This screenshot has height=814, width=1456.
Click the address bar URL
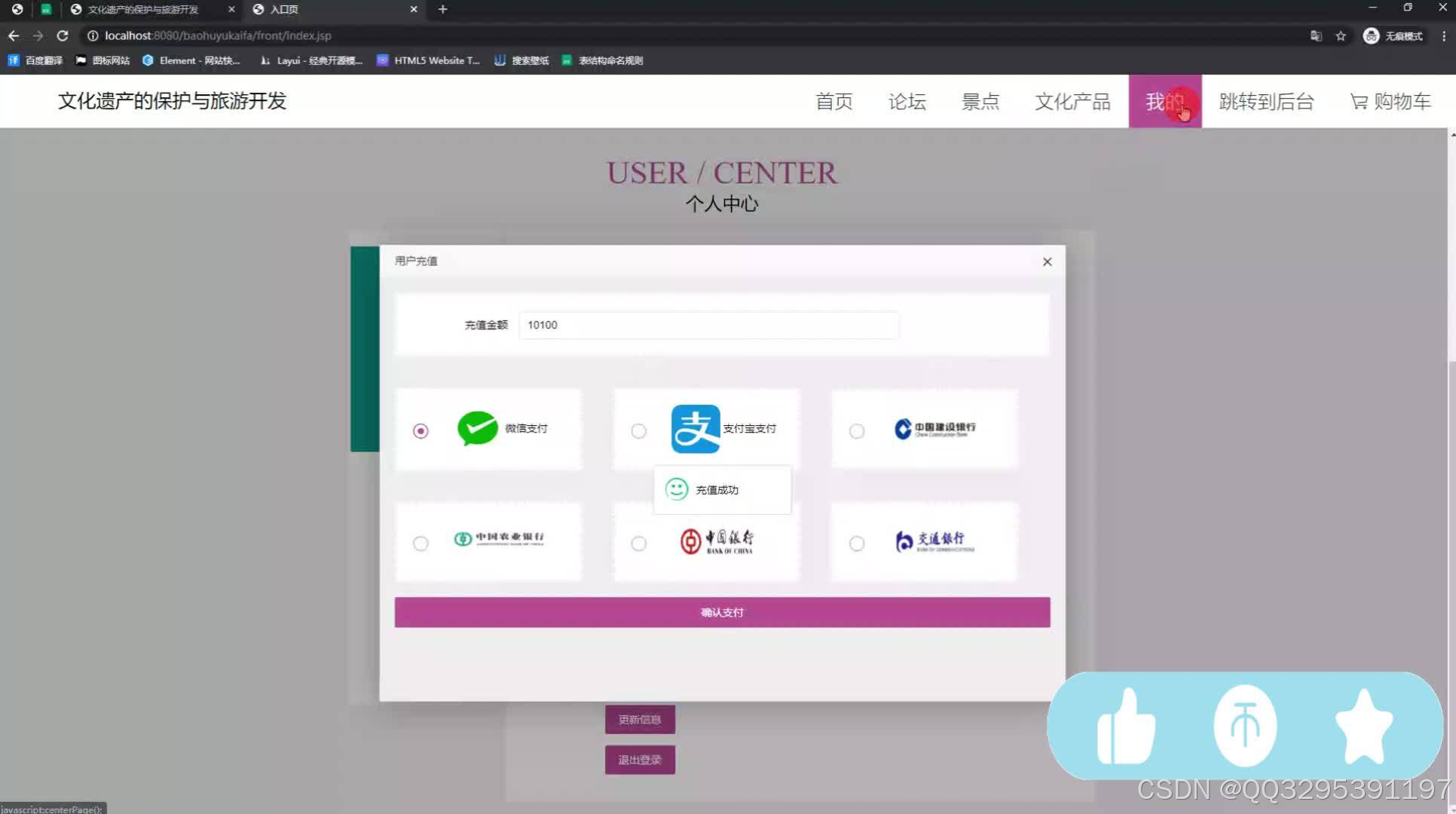(219, 35)
